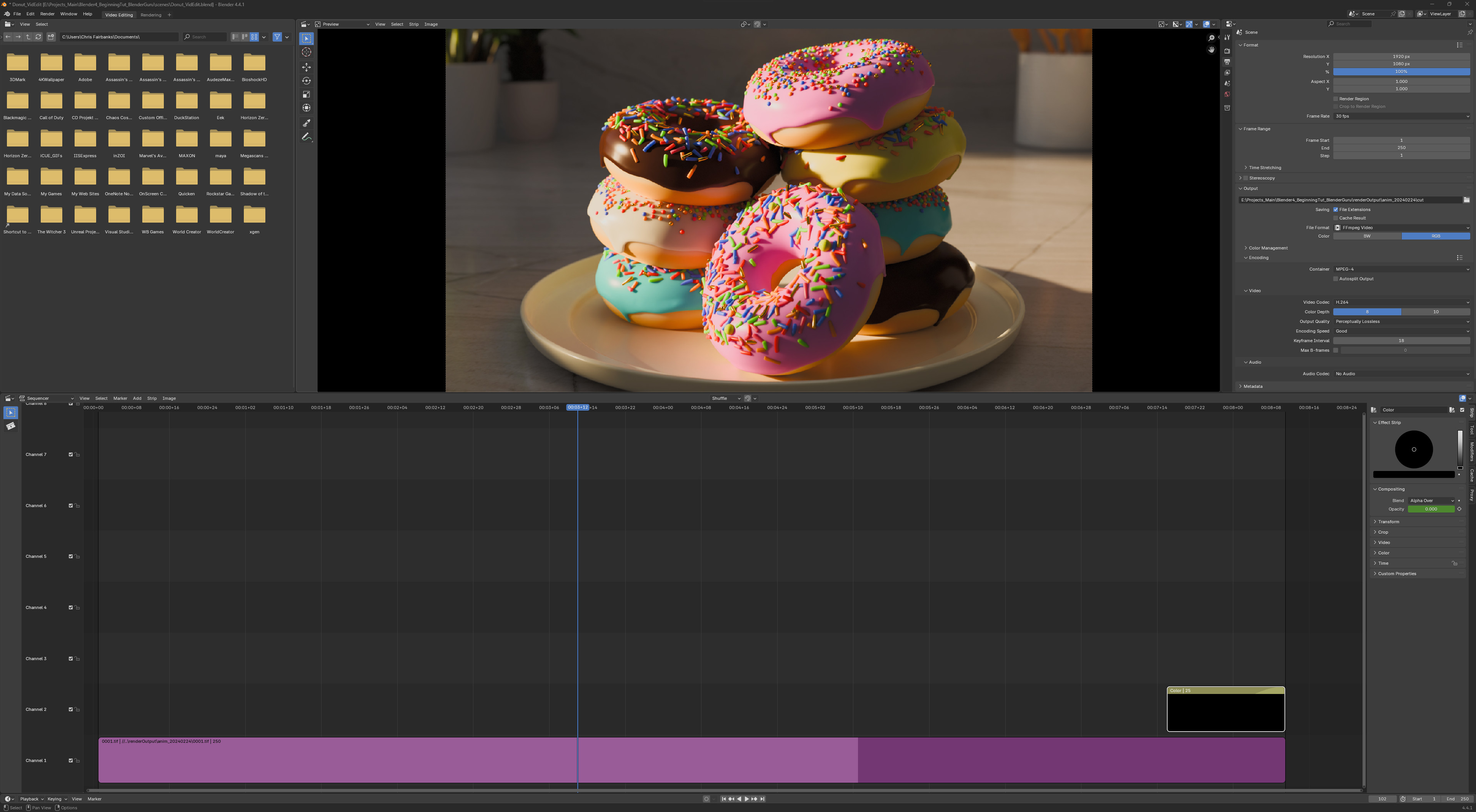Click the black color wheel in Effect Strip

point(1414,449)
